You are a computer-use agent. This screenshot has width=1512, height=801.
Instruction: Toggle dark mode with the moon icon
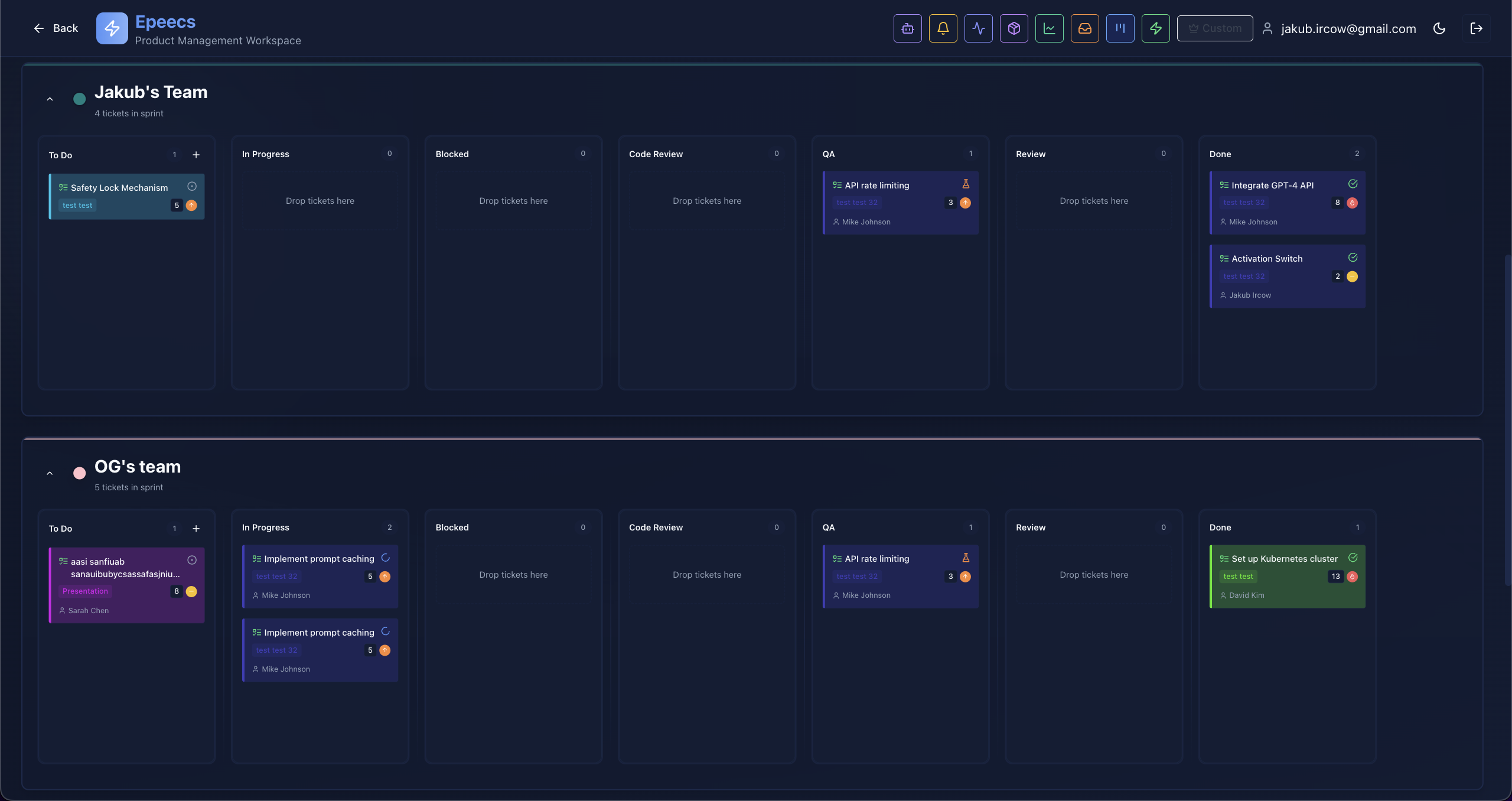tap(1439, 28)
